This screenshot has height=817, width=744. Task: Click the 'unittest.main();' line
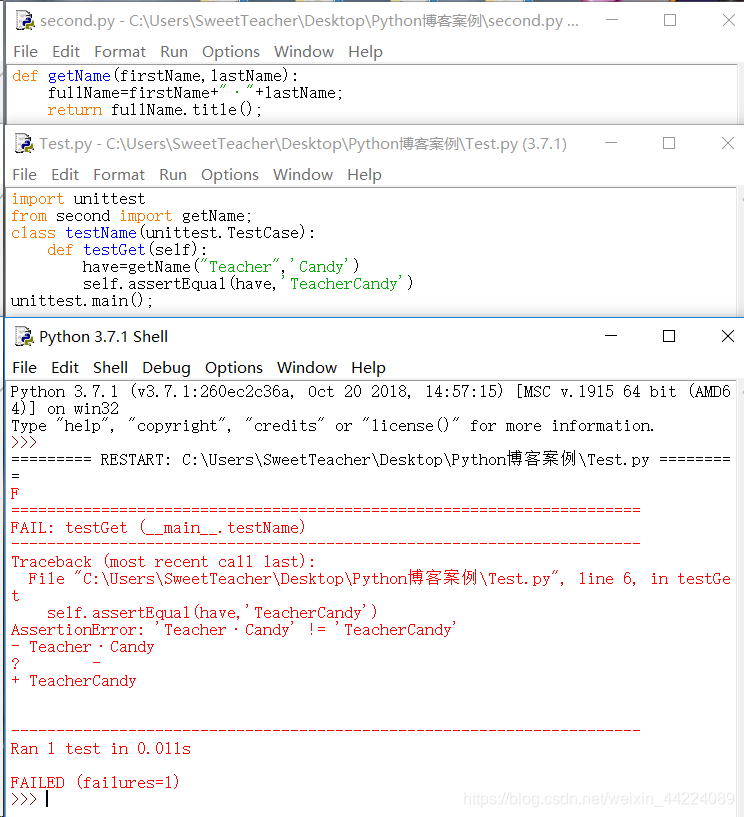pyautogui.click(x=82, y=301)
